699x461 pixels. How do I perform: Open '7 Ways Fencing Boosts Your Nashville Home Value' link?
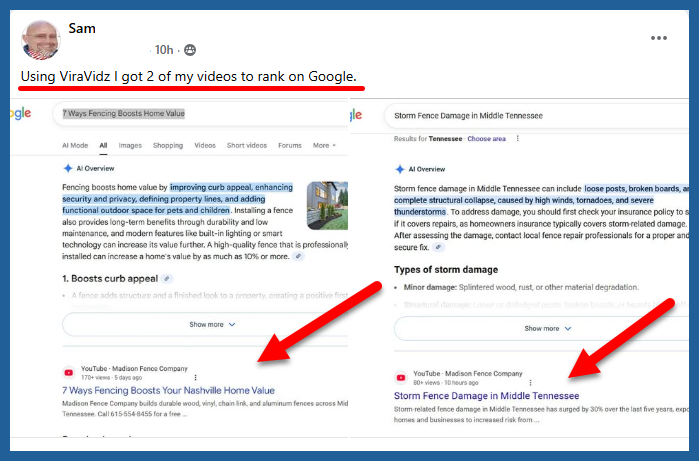168,390
